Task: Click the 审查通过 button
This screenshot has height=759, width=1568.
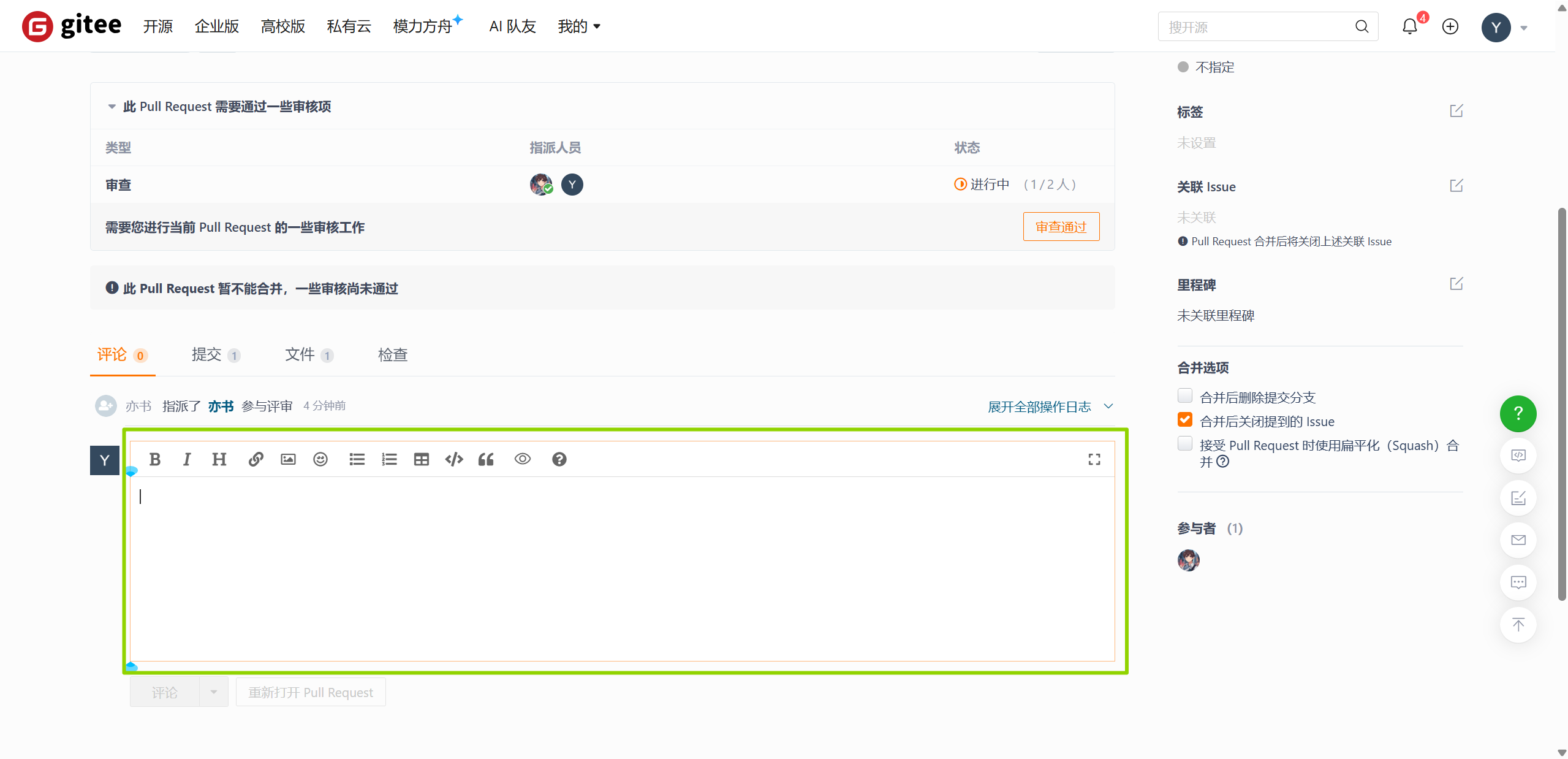Action: pyautogui.click(x=1061, y=227)
